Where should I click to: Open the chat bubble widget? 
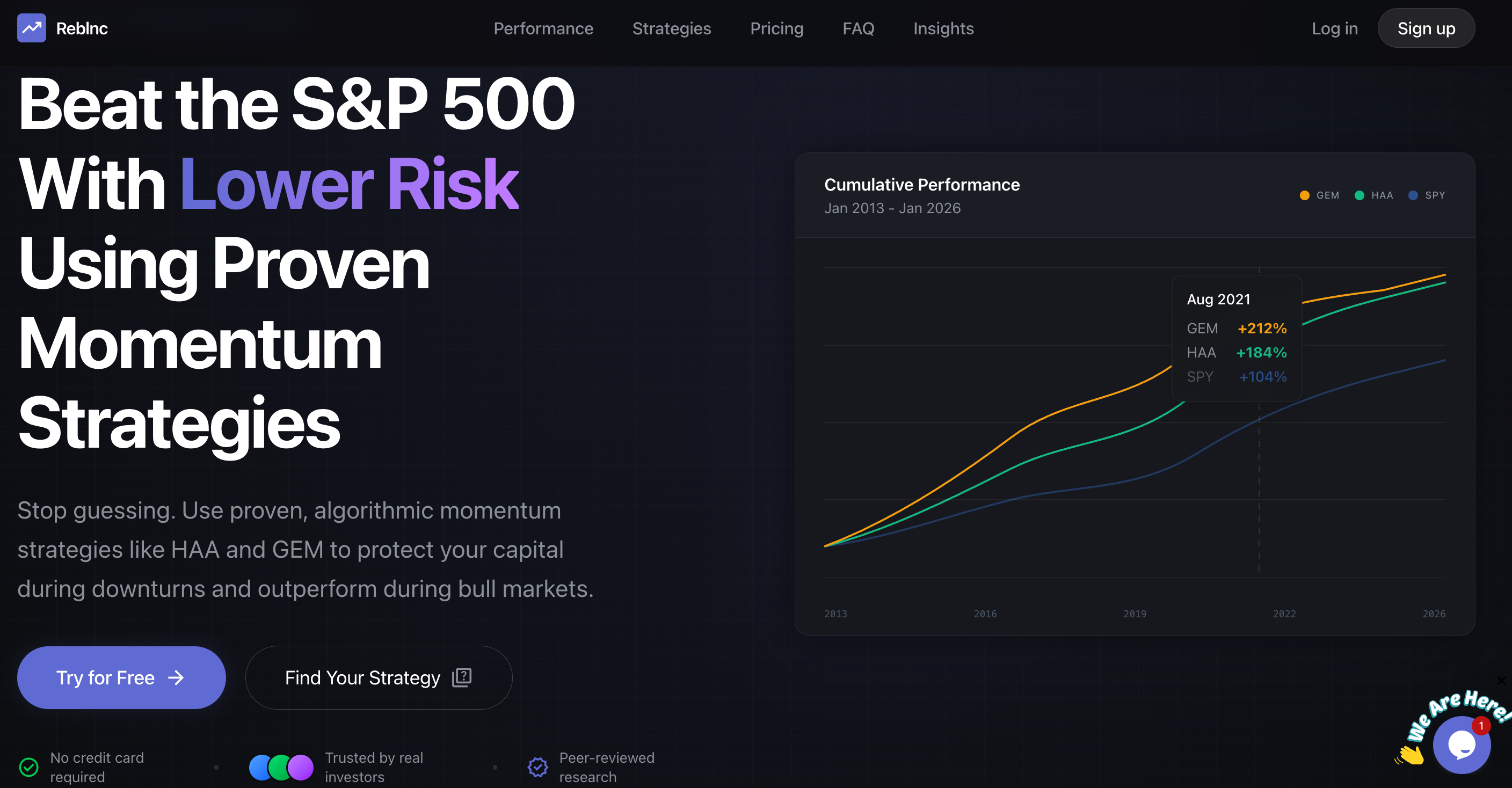coord(1461,745)
